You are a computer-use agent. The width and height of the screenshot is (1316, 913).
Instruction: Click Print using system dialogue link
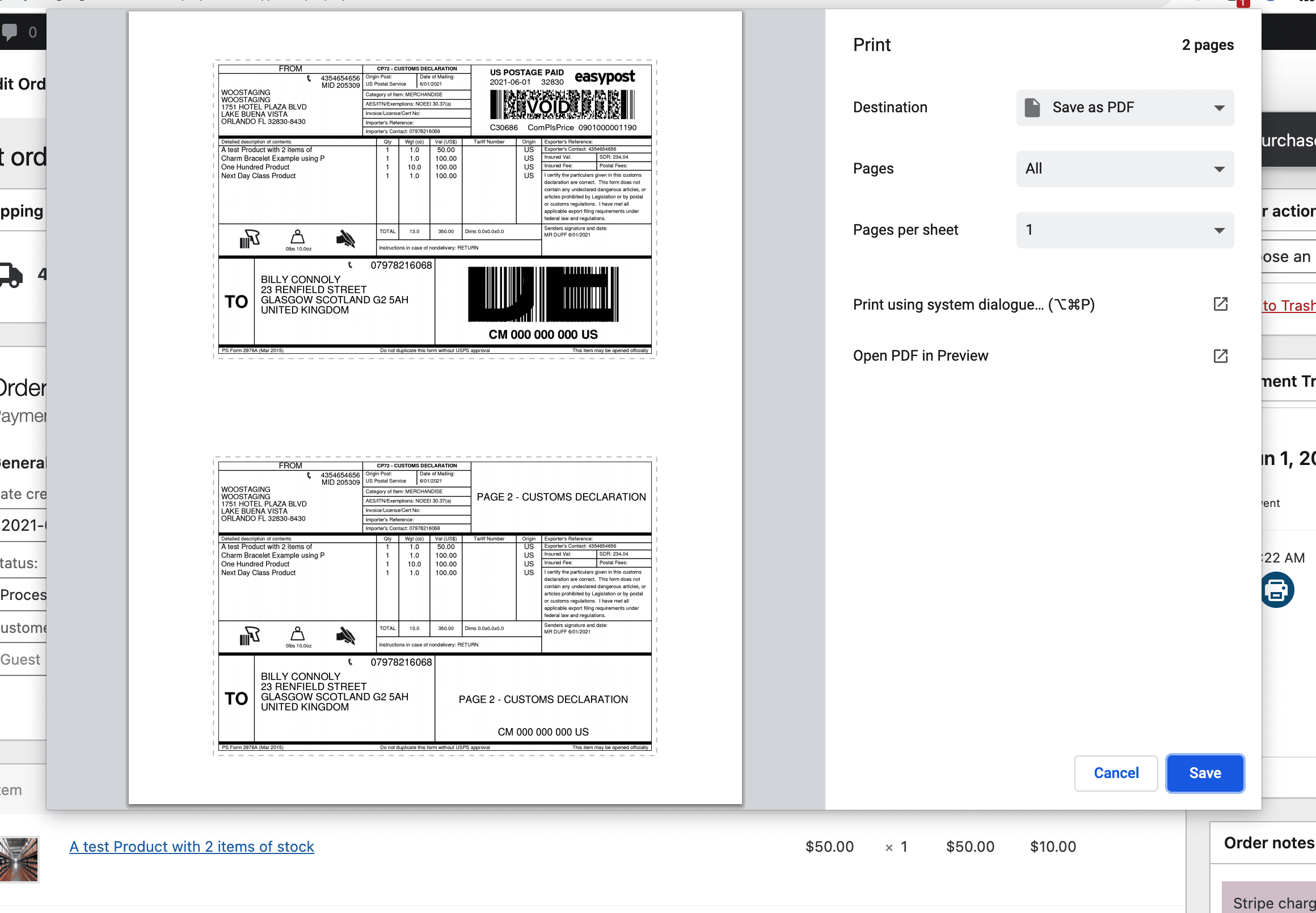coord(973,305)
